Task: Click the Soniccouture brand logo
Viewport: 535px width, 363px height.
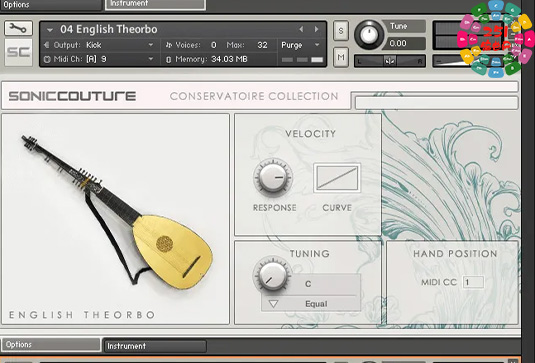Action: click(72, 96)
